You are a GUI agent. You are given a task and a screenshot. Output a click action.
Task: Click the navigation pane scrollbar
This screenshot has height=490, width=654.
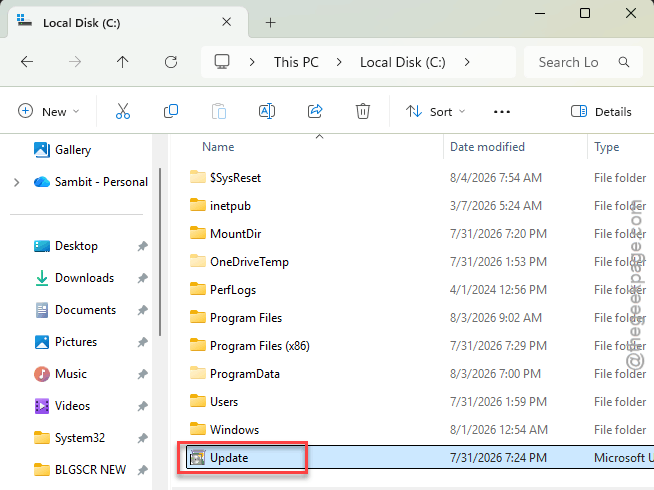[x=160, y=251]
